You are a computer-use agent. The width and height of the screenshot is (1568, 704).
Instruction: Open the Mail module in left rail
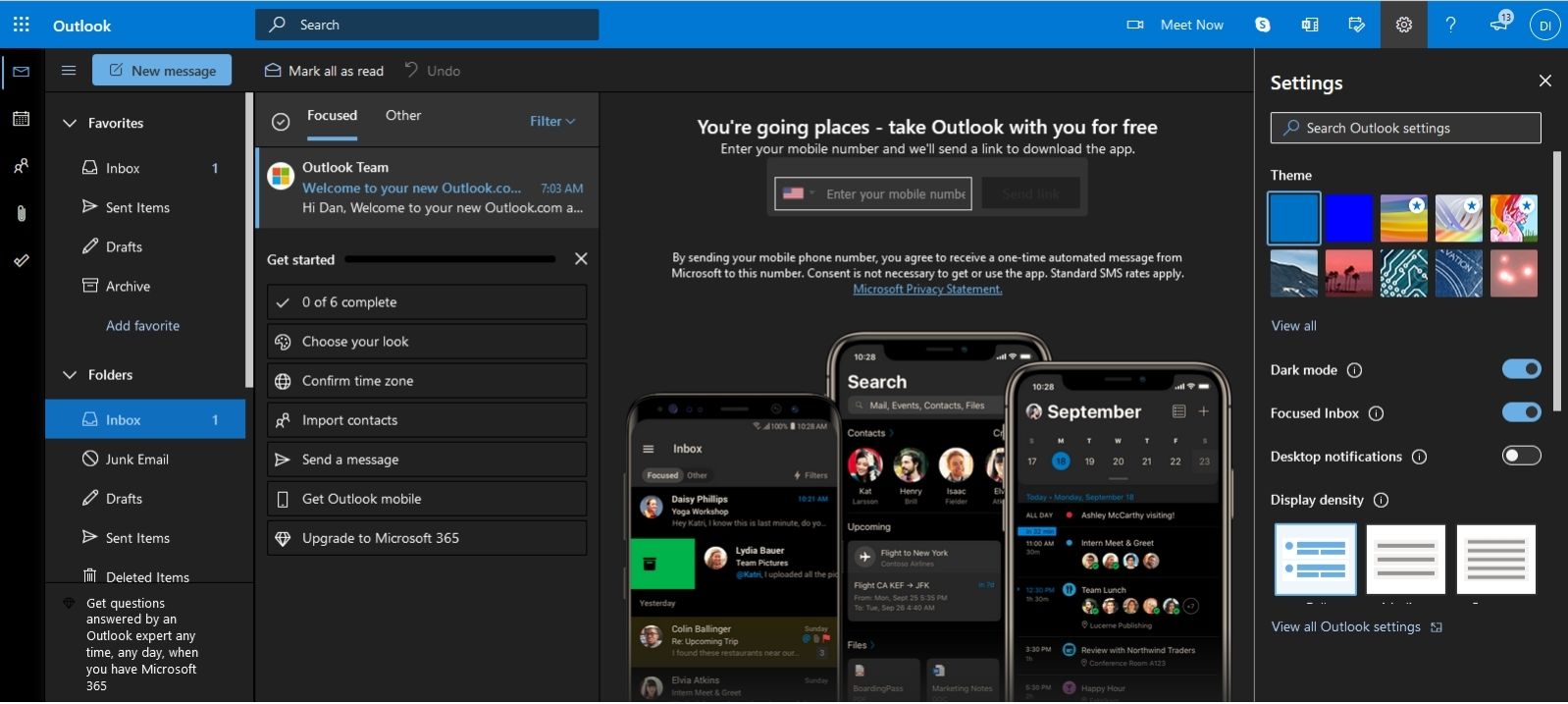click(22, 72)
